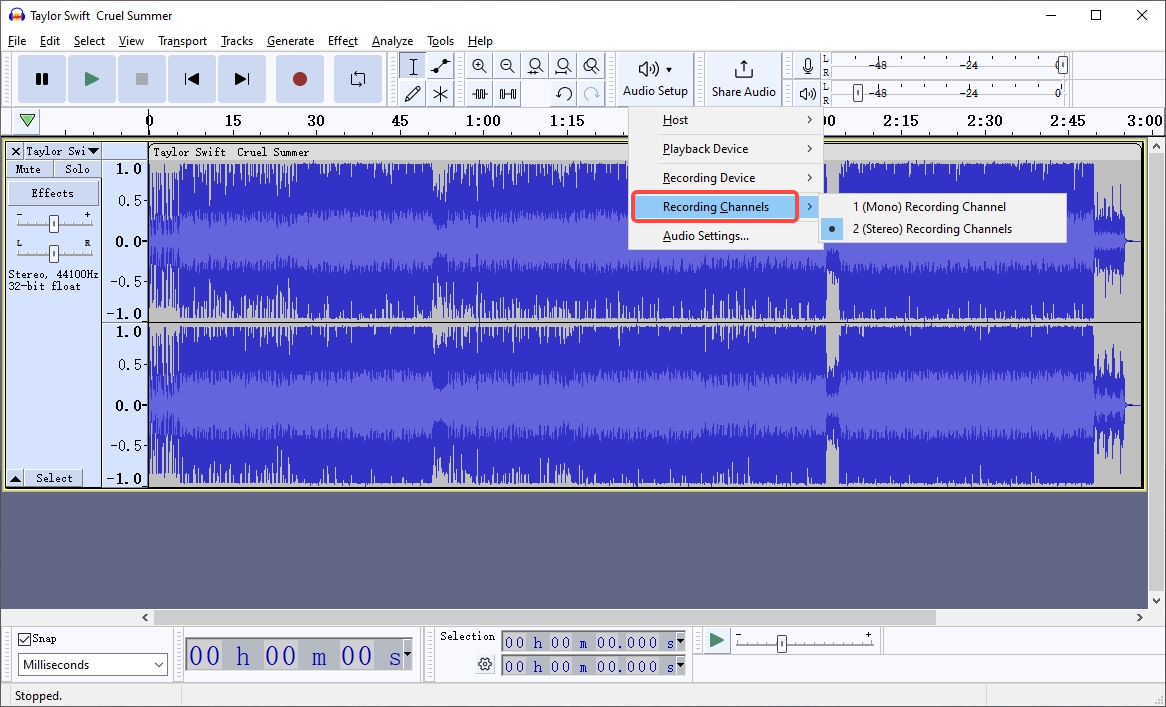Solo the Taylor Swift track
Screen dimensions: 1166x707
pos(77,170)
